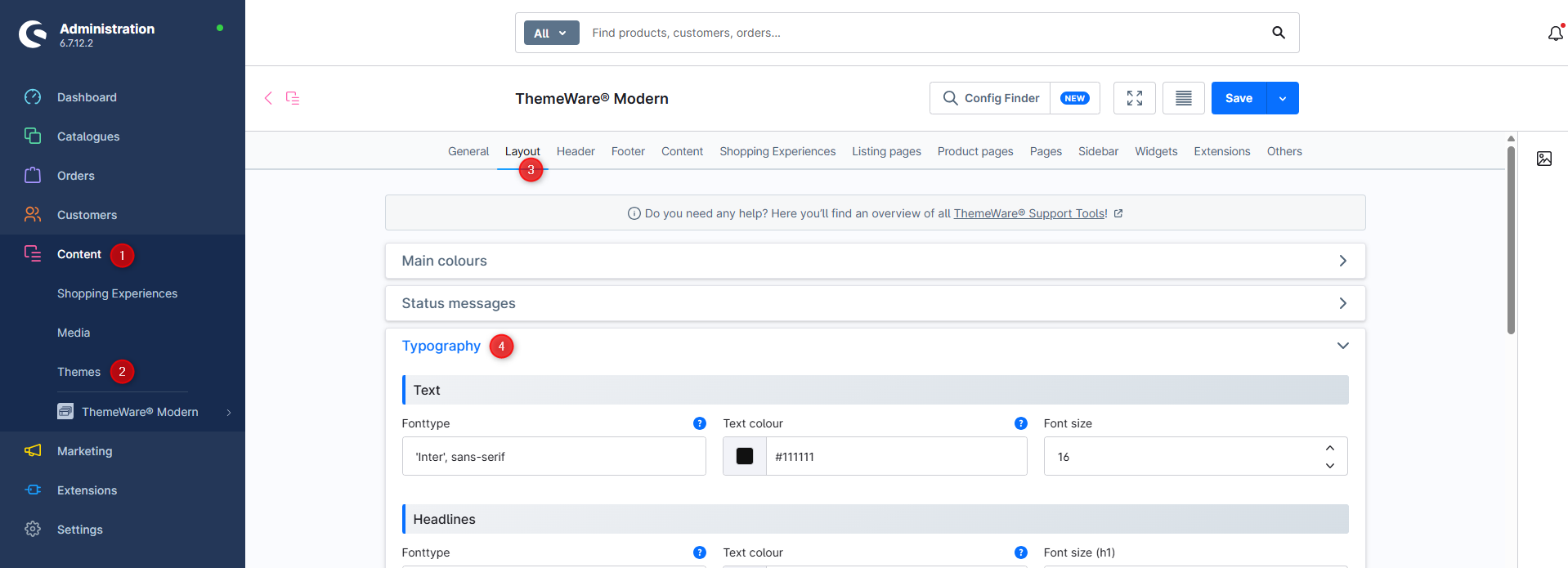The height and width of the screenshot is (568, 1568).
Task: Open the notifications bell
Action: click(1556, 34)
